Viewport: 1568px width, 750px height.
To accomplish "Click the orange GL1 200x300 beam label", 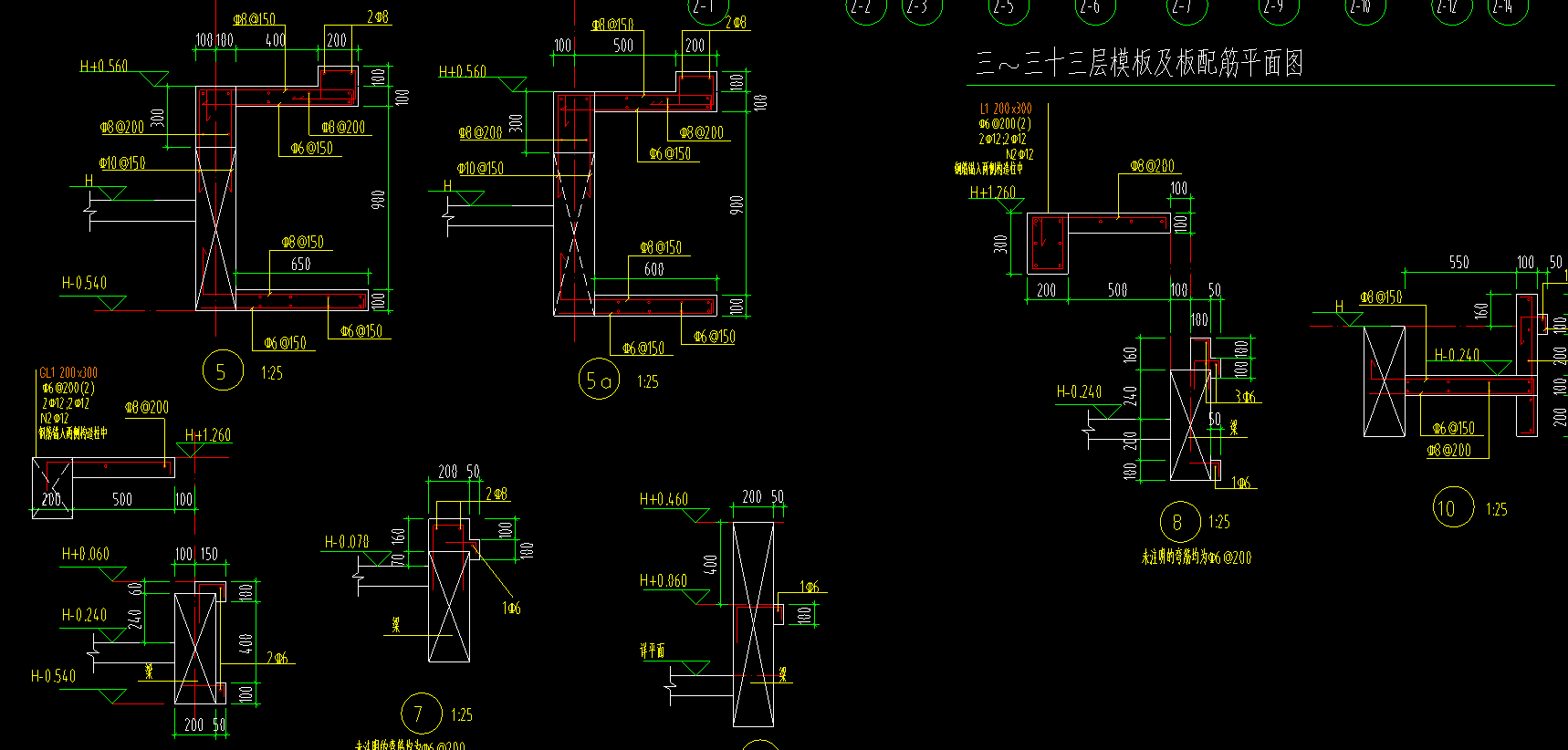I will click(x=68, y=372).
